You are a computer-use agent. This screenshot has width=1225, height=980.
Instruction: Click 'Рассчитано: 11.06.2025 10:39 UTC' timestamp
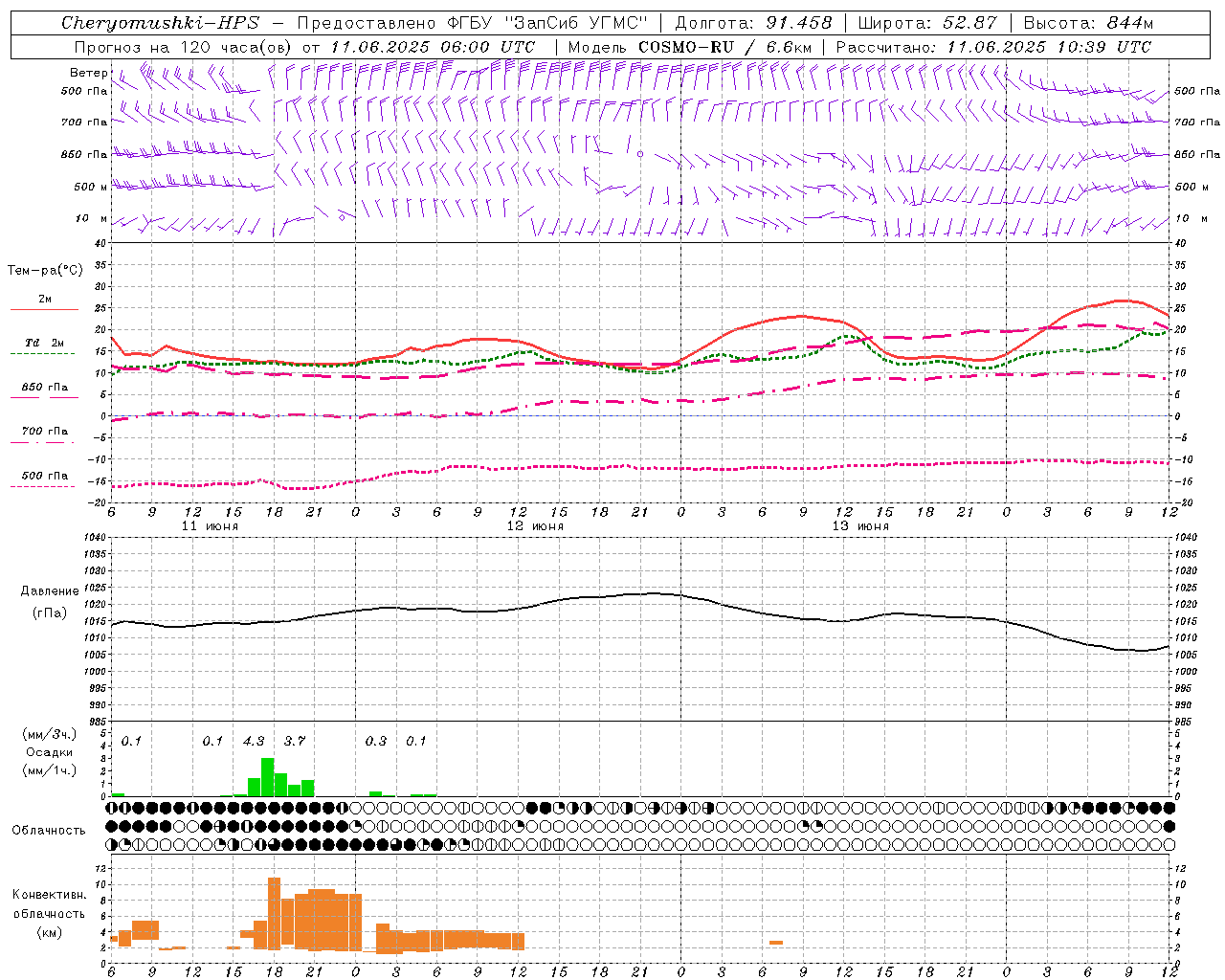point(993,47)
